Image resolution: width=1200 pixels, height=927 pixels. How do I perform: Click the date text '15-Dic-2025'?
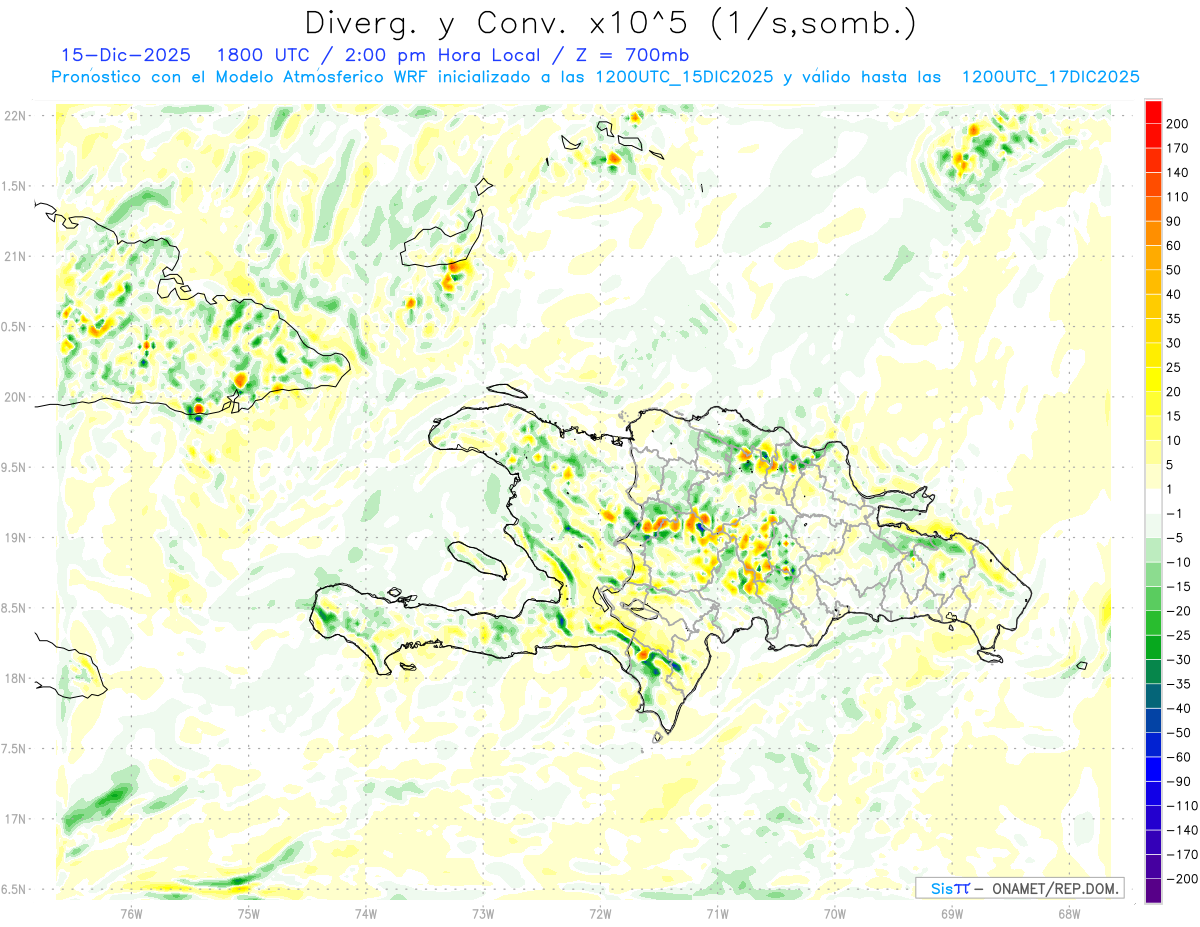coord(126,55)
